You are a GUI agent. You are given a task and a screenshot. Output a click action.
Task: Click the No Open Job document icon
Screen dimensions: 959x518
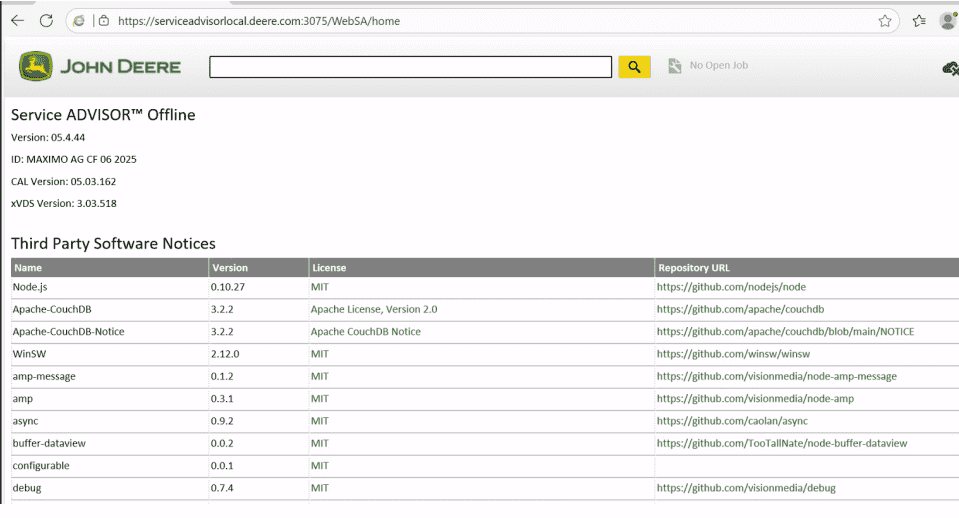pyautogui.click(x=674, y=66)
